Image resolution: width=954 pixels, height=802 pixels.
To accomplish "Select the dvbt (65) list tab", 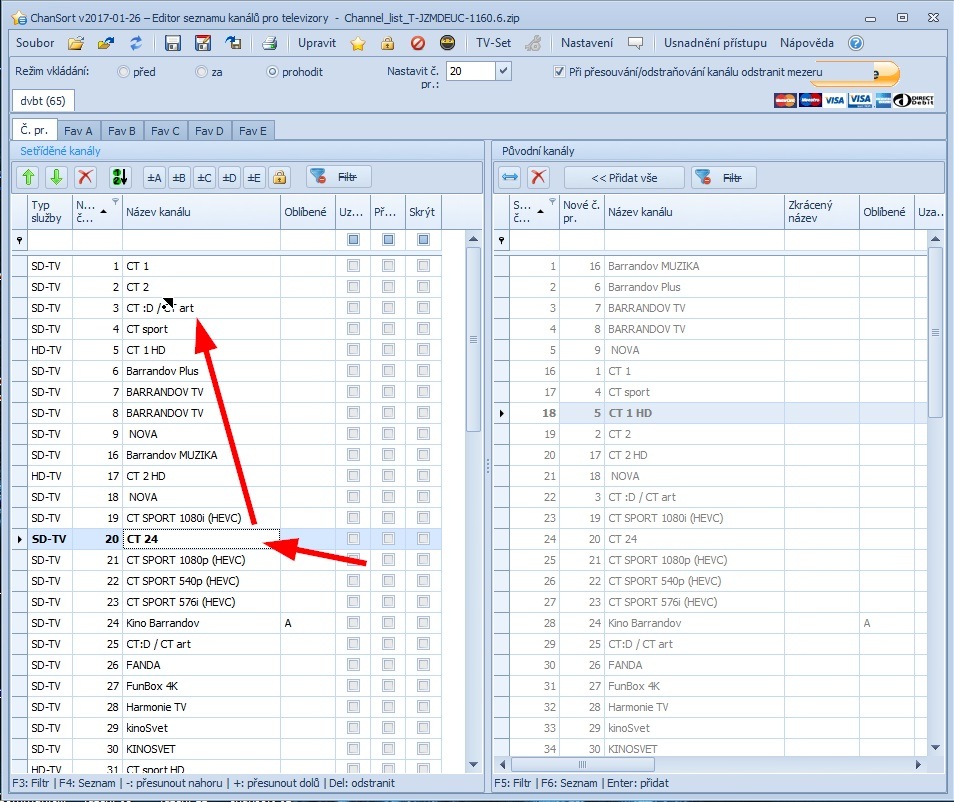I will pos(43,101).
